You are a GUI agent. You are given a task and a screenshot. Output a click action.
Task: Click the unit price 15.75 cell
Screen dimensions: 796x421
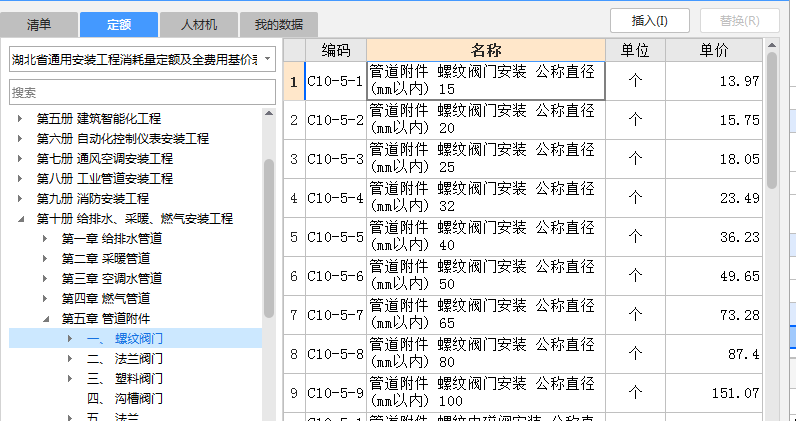[714, 120]
